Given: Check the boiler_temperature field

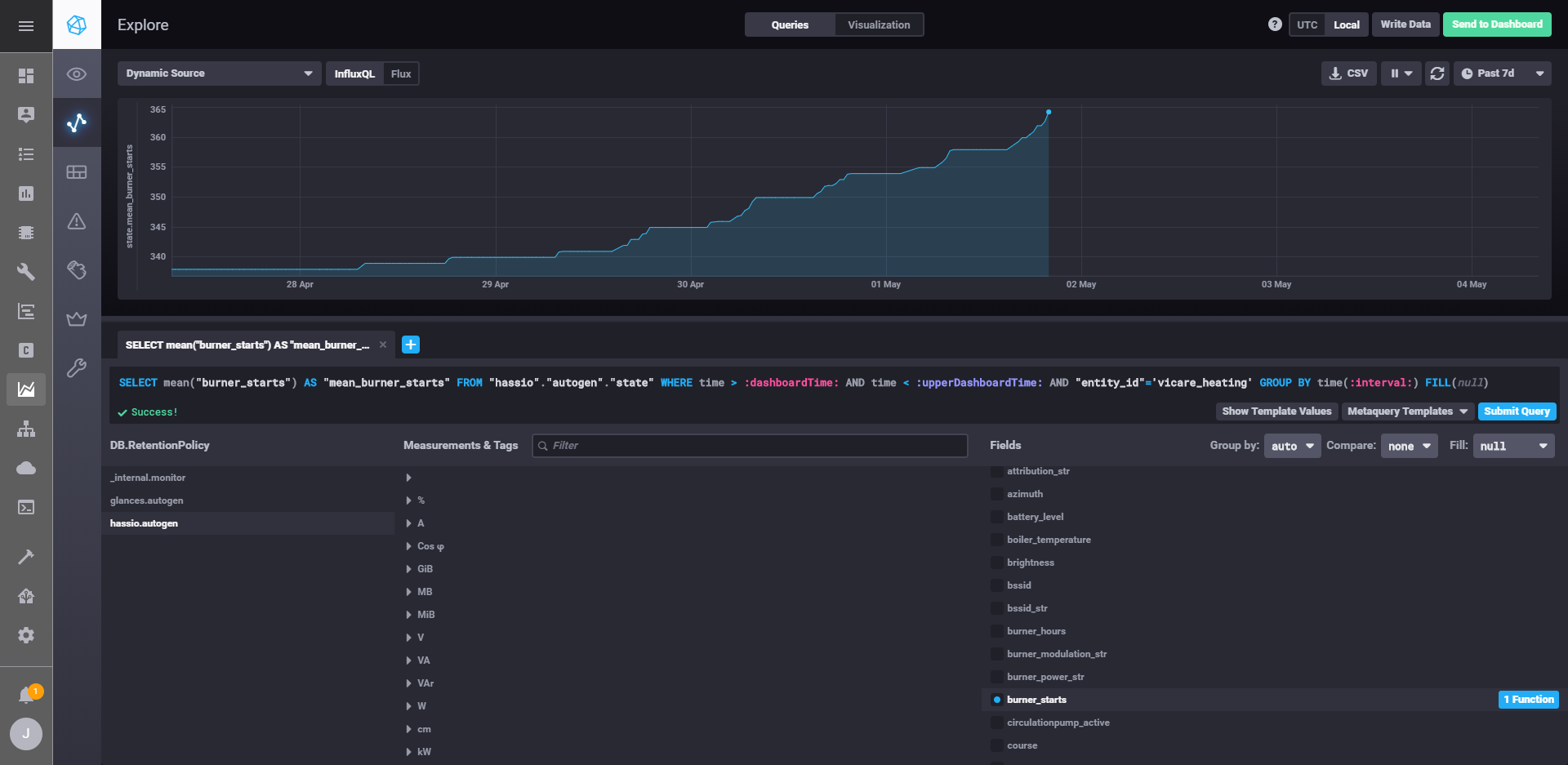Looking at the screenshot, I should (x=997, y=540).
